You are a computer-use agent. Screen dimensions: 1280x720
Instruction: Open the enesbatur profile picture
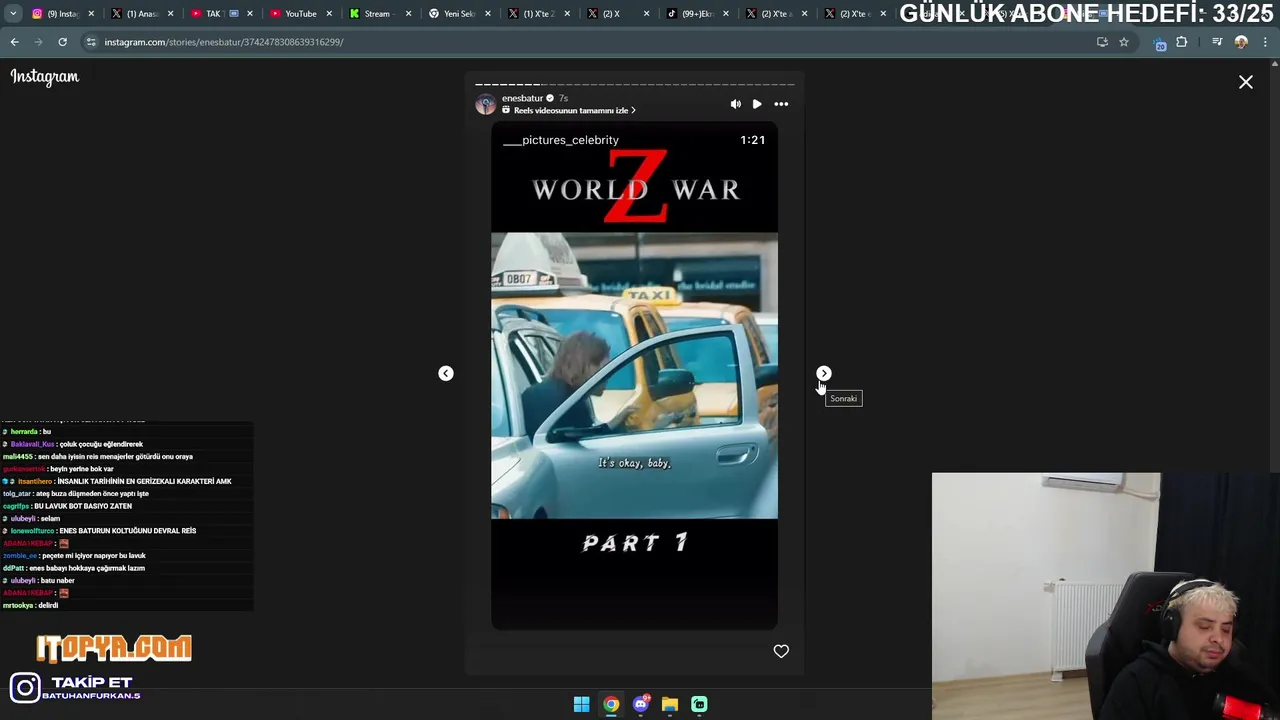[485, 104]
